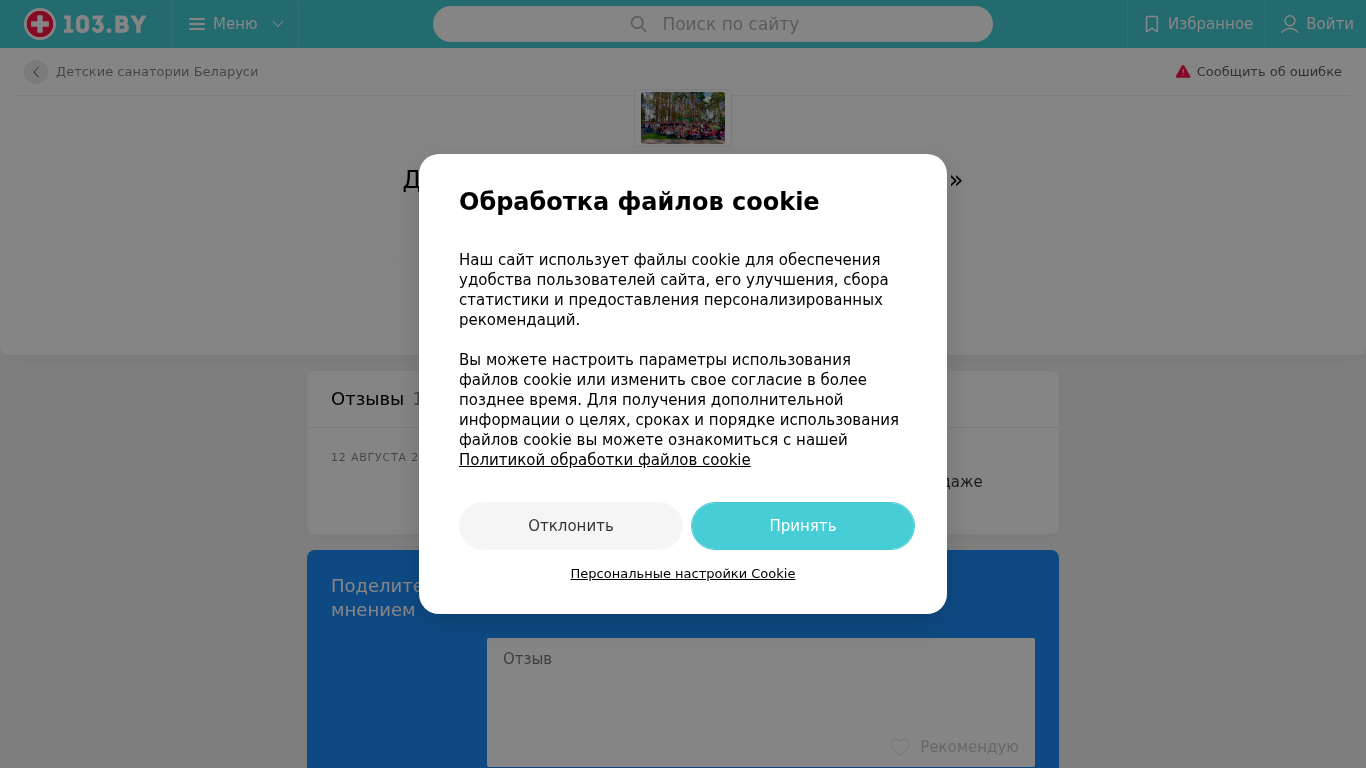Click the search magnifier icon
Viewport: 1366px width, 768px height.
point(638,24)
